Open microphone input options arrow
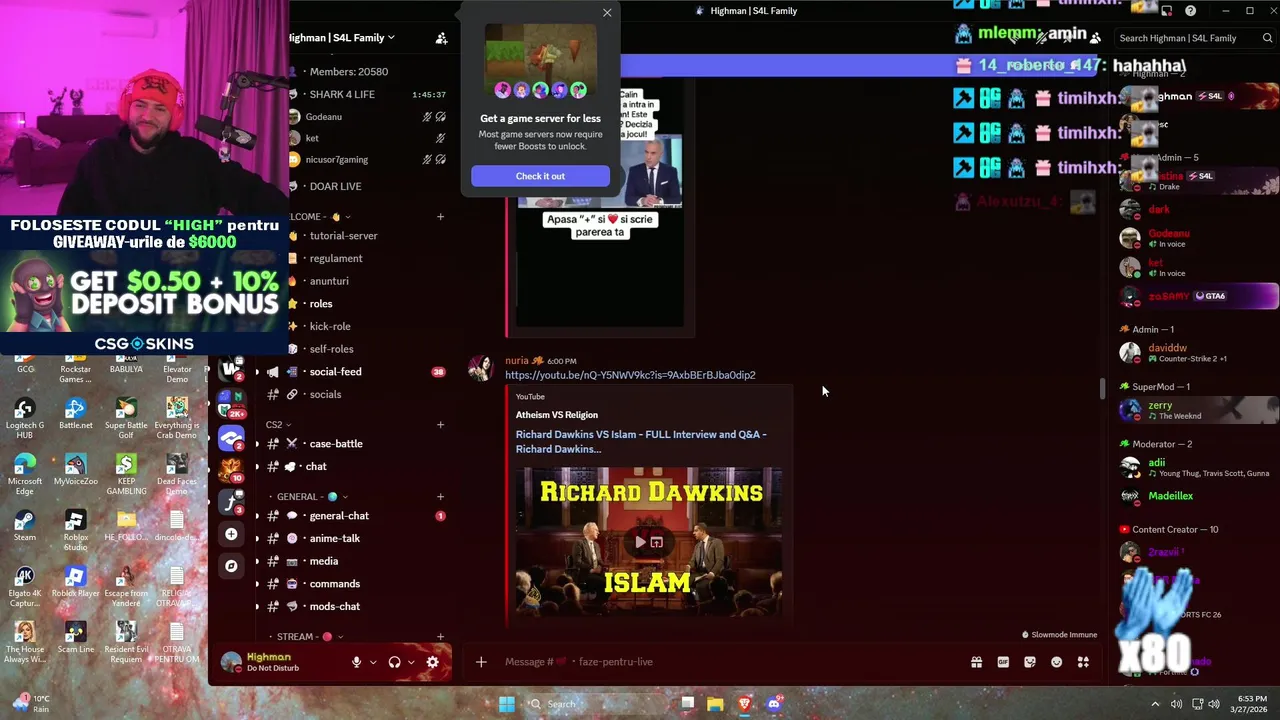This screenshot has width=1280, height=720. [373, 662]
